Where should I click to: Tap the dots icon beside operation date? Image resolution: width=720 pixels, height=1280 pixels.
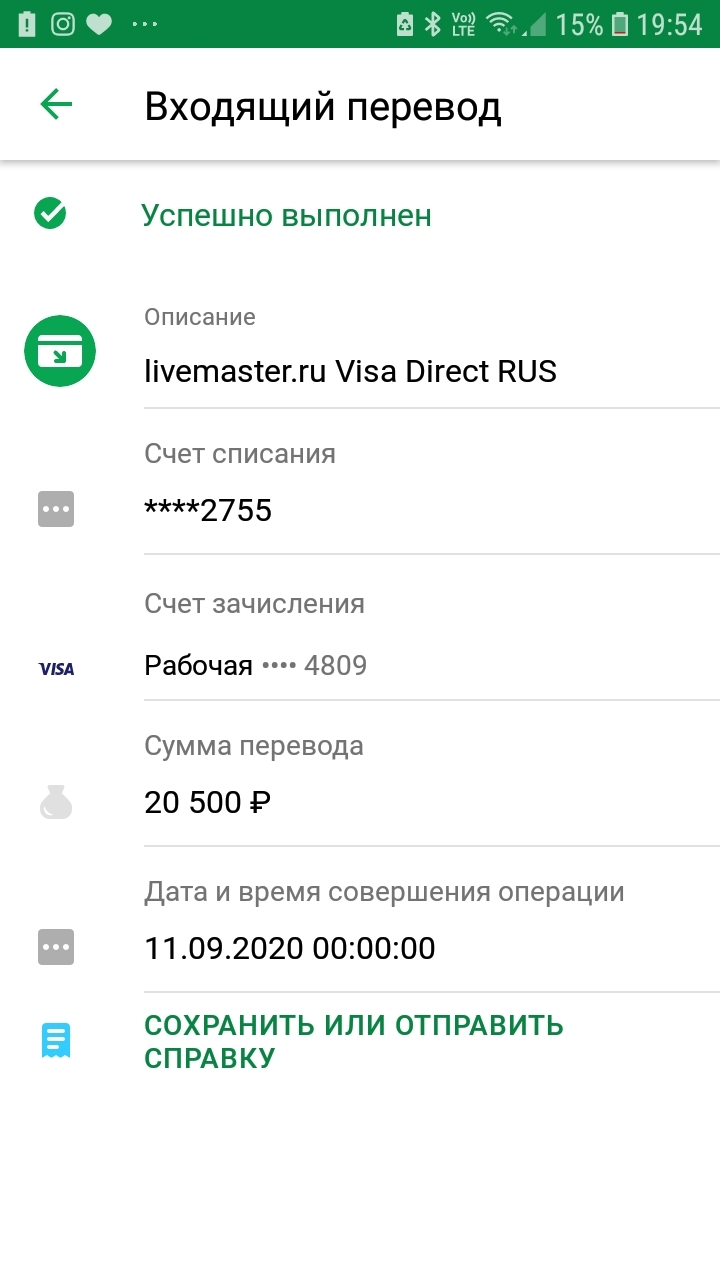(56, 946)
